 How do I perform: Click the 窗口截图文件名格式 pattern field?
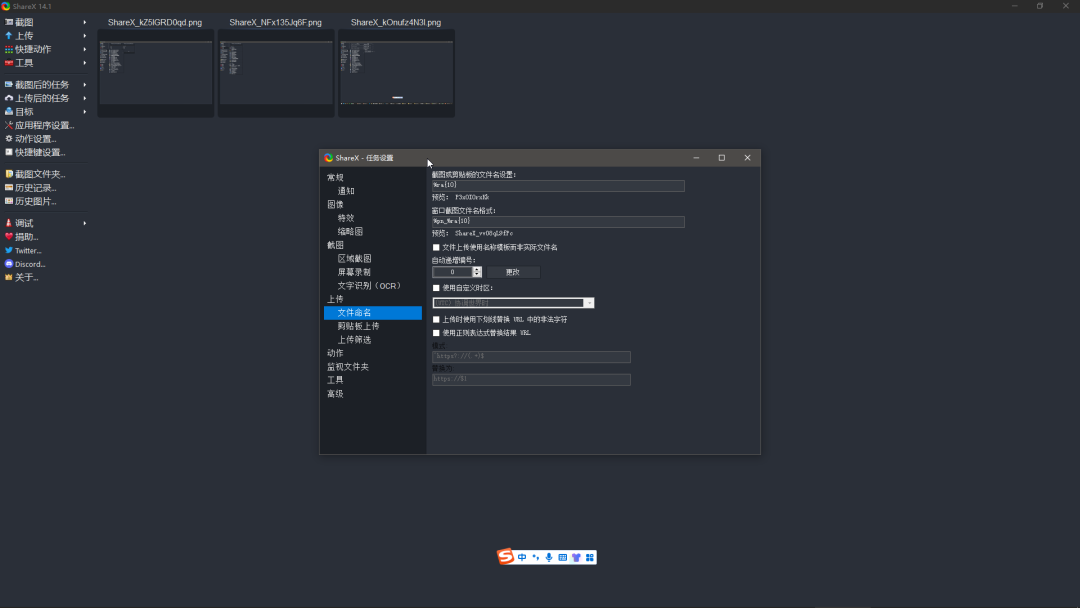[558, 221]
